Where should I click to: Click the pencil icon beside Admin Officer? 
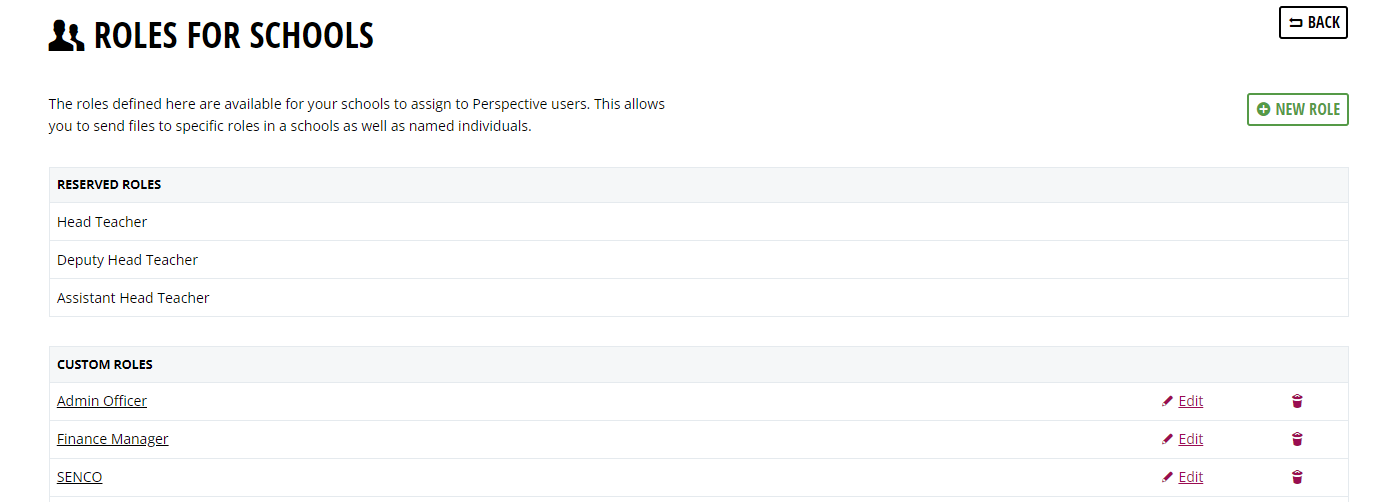[x=1167, y=401]
